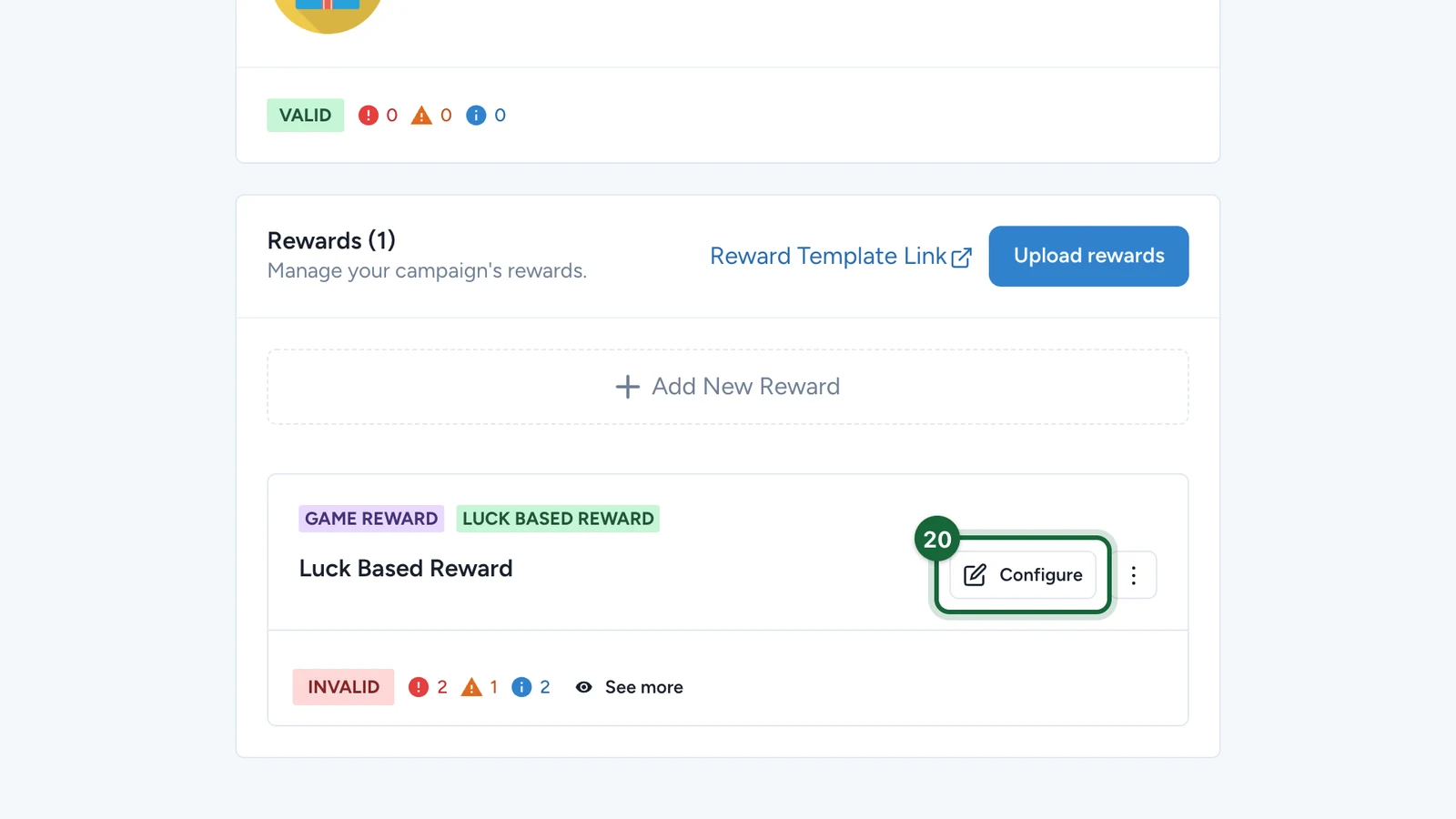The width and height of the screenshot is (1456, 819).
Task: Click the orange warning icon showing 1
Action: coord(471,687)
